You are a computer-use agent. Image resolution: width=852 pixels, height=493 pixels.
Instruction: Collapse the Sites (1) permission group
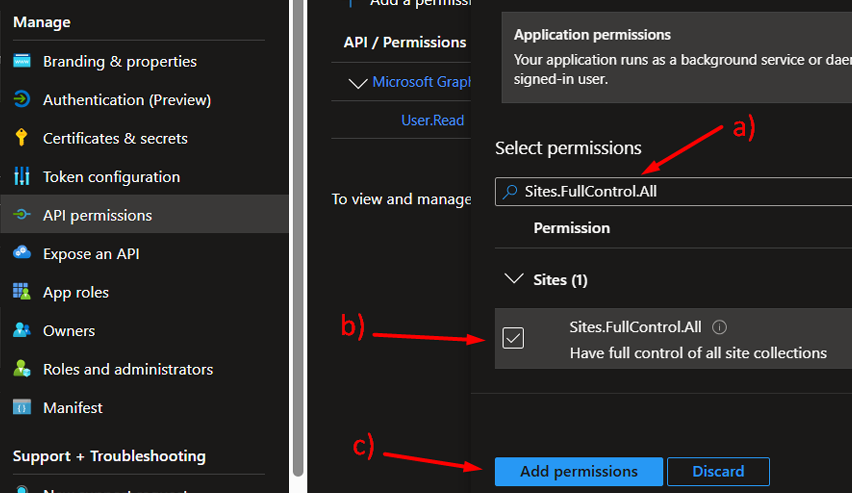click(515, 280)
